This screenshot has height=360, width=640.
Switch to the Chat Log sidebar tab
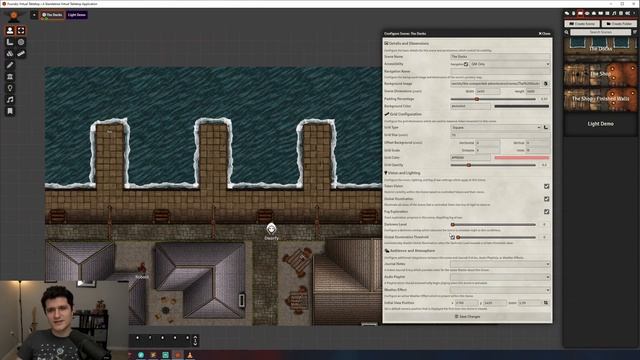pyautogui.click(x=567, y=13)
